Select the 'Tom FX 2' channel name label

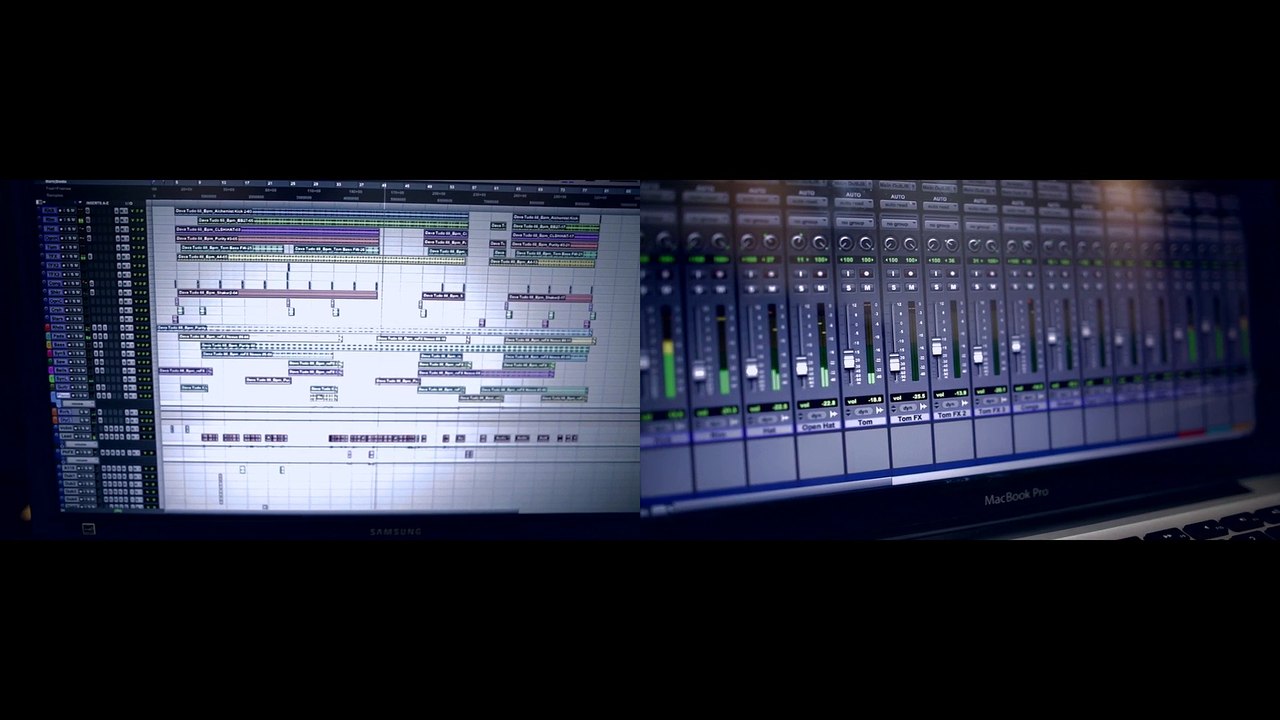(952, 415)
